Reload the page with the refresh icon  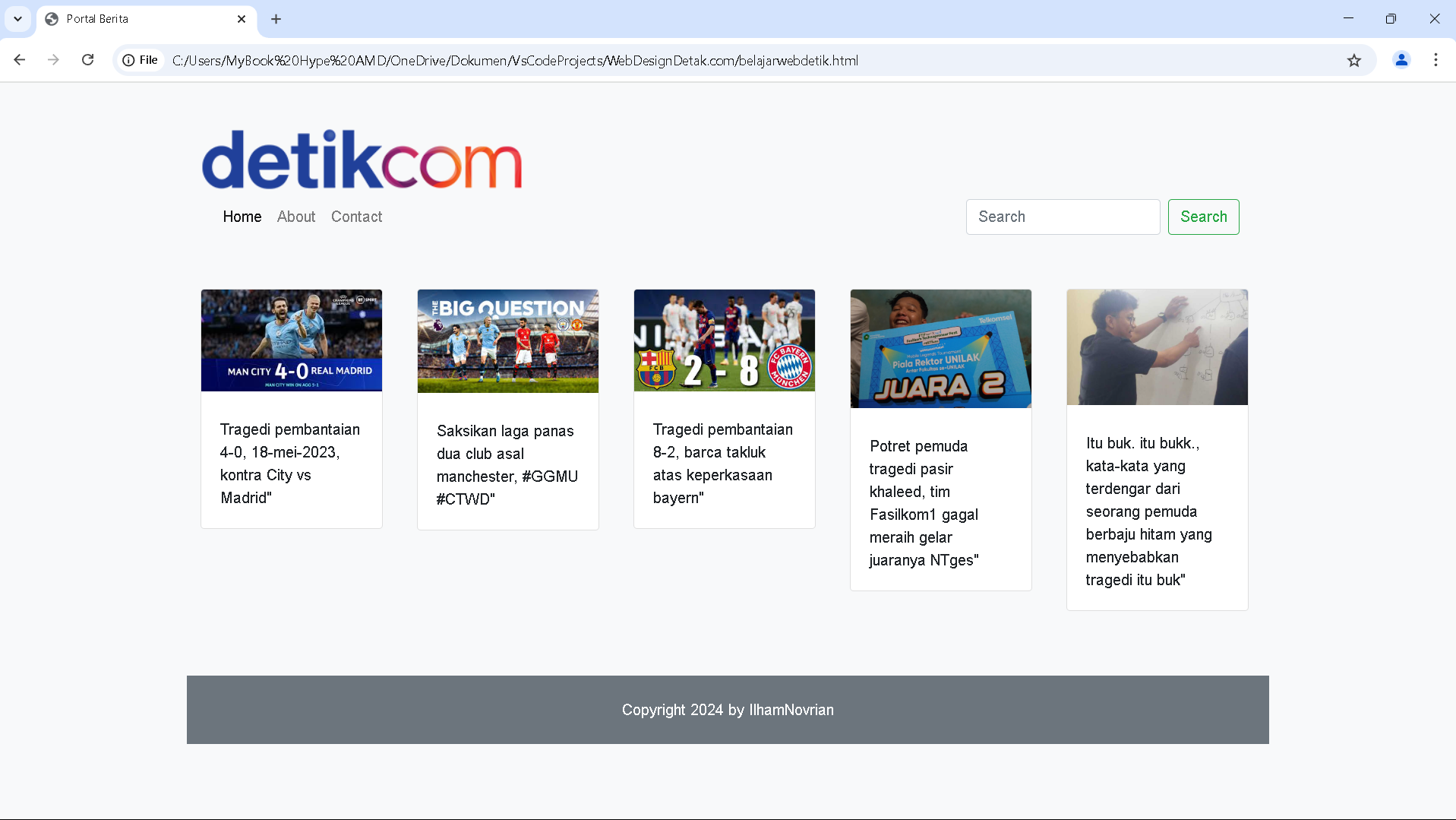click(x=88, y=60)
